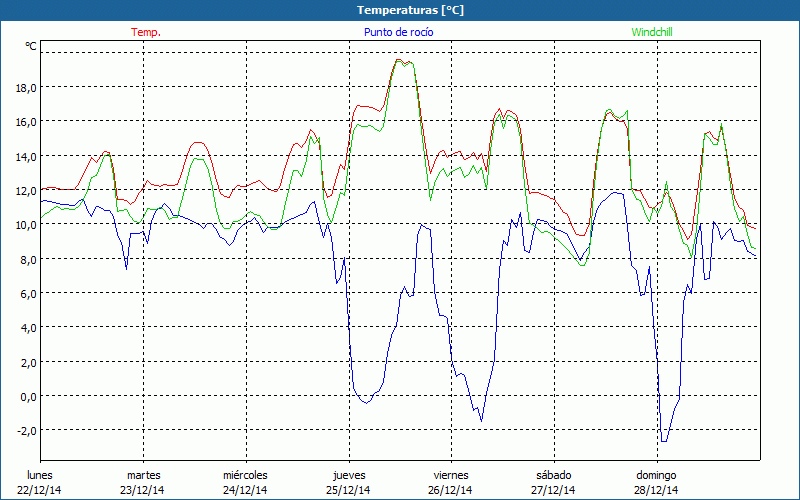Screen dimensions: 800x500
Task: Select the blue "Punto de rocío" legend label
Action: 398,32
